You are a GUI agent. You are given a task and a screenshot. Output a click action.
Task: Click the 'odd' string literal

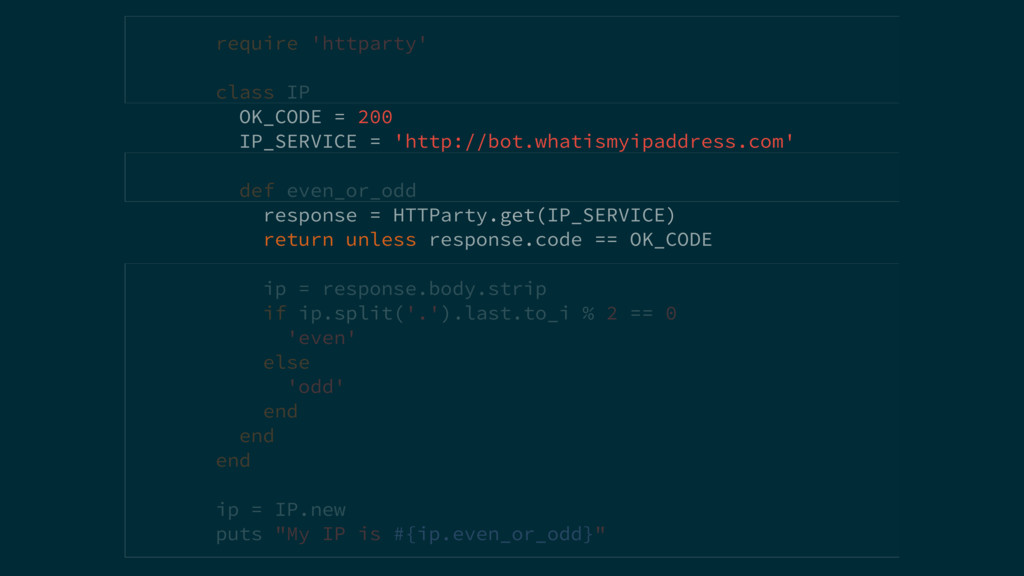316,387
